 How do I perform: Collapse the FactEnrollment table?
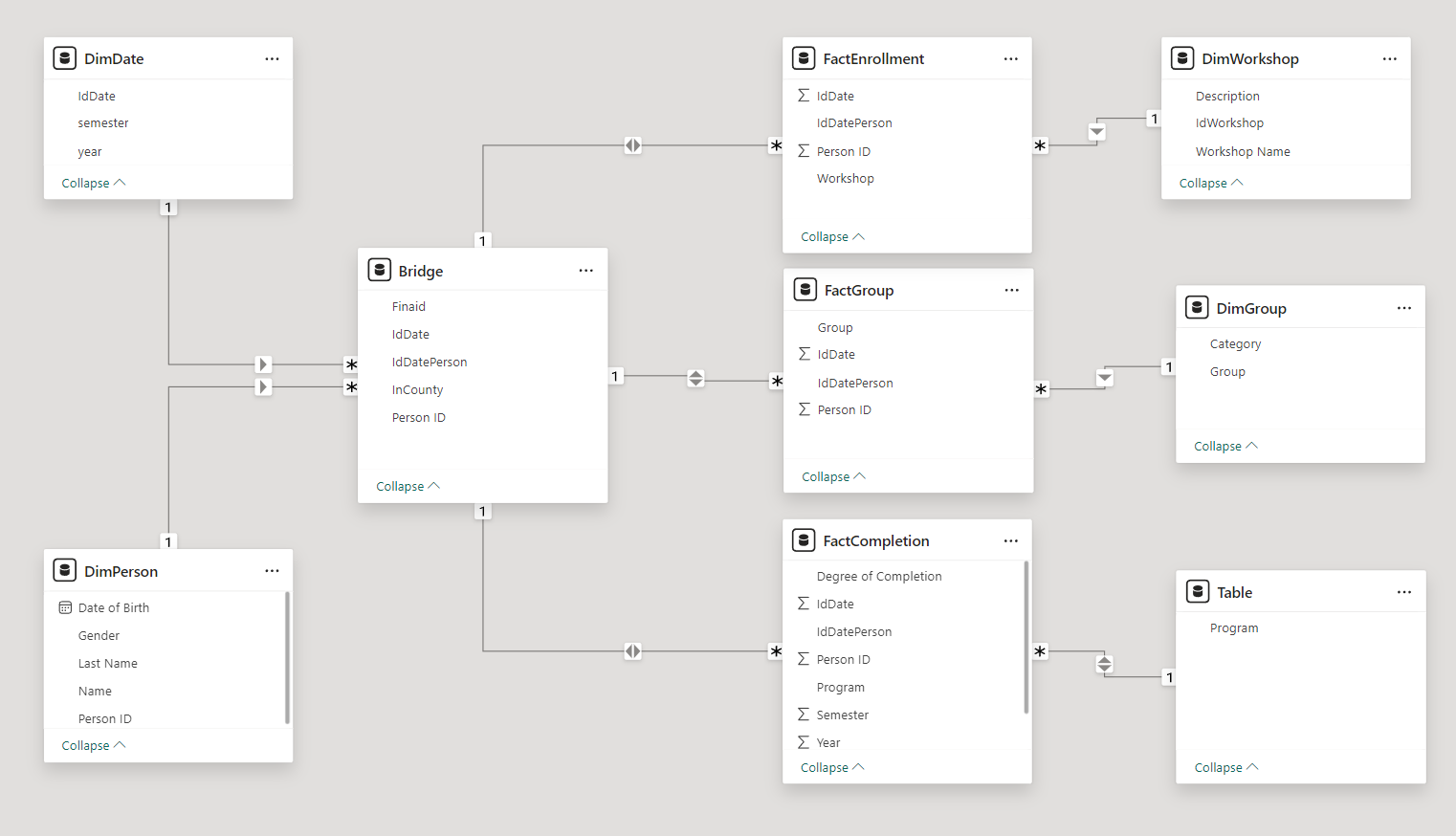(x=832, y=236)
